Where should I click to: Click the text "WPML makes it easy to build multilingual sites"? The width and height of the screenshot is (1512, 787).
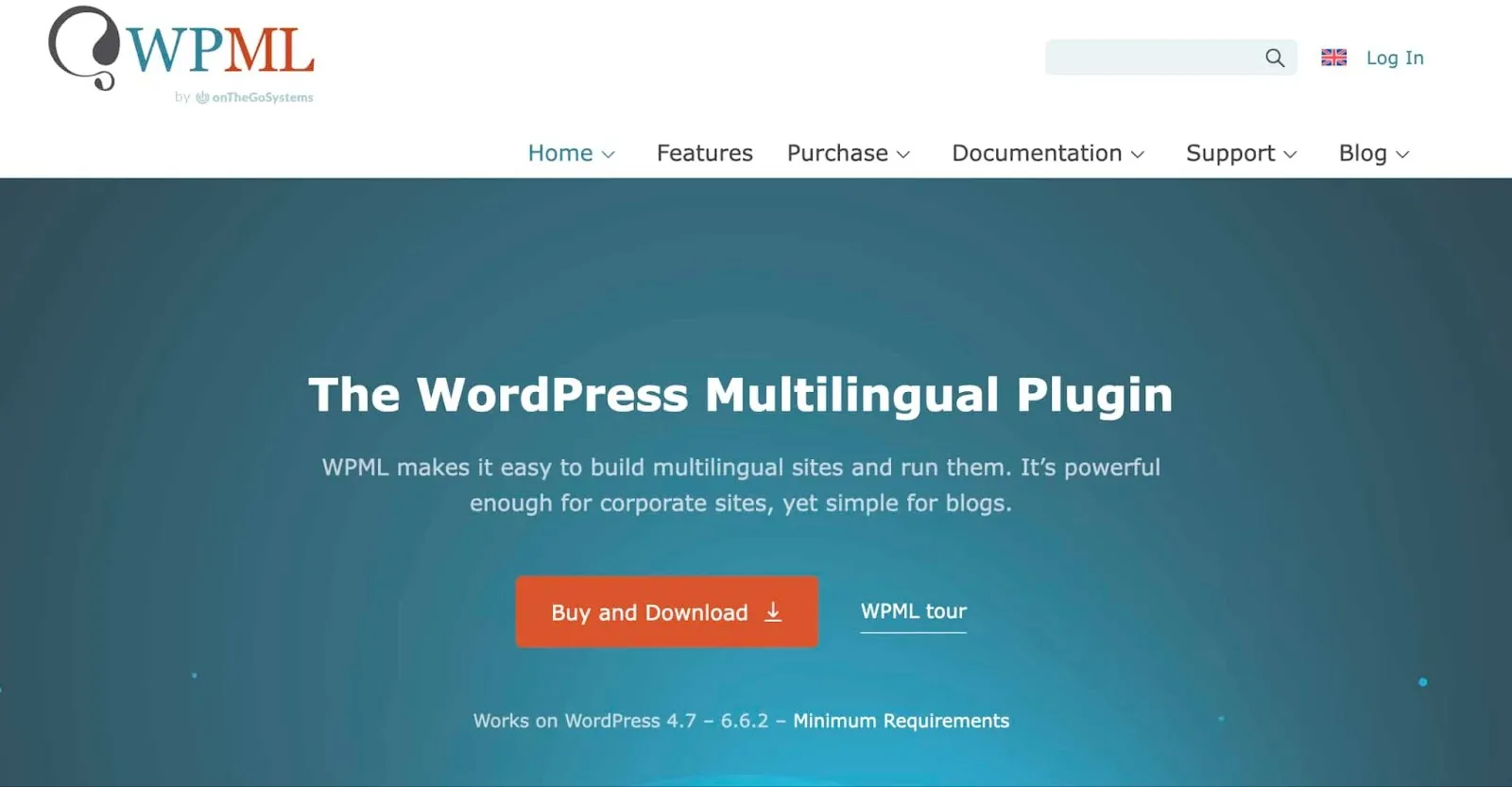click(583, 468)
